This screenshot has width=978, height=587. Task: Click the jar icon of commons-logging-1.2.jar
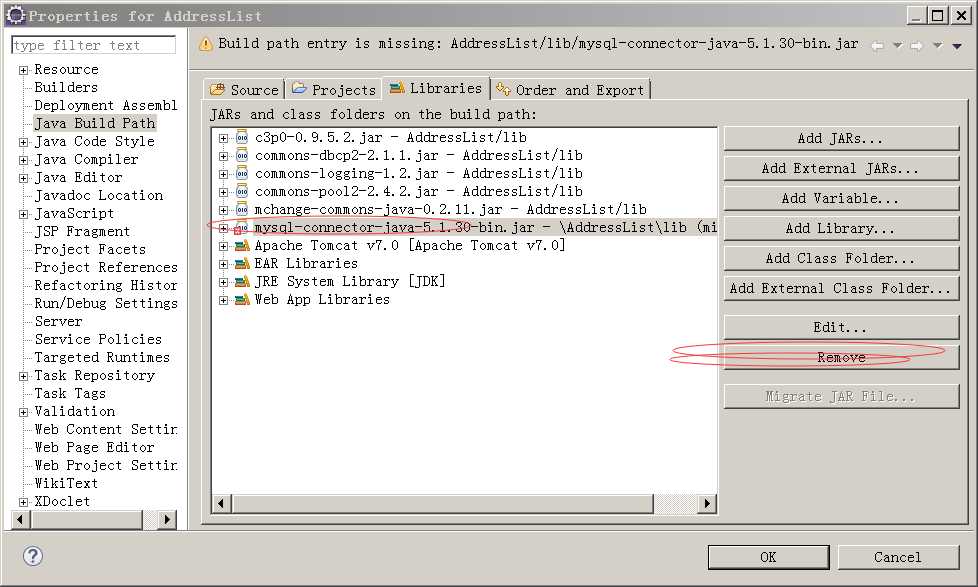242,174
